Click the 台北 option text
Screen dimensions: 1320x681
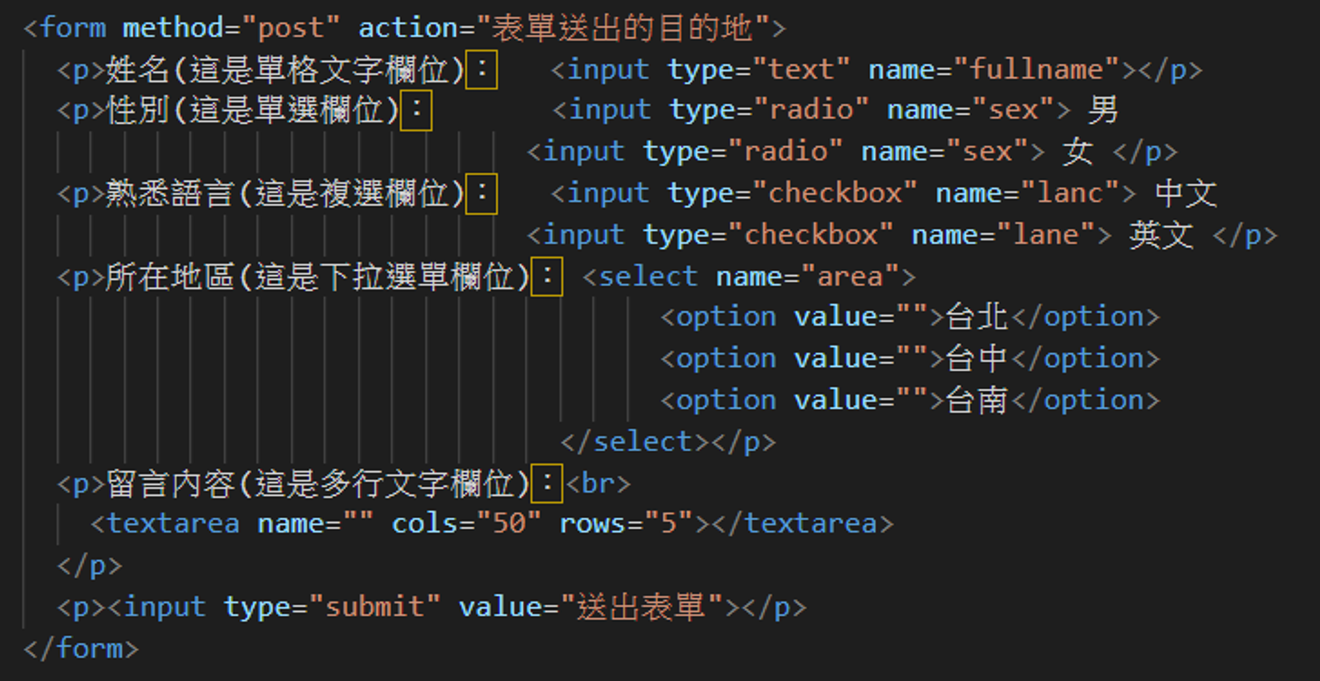977,317
